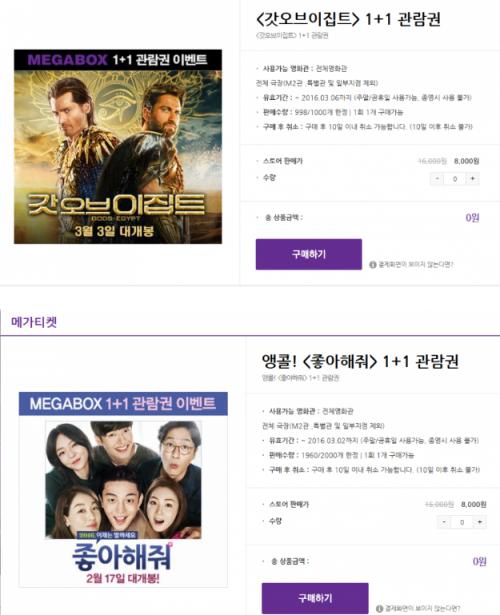The width and height of the screenshot is (500, 615).
Task: Click the MEGABOX 1+1 관람권 이벤트 blue banner
Action: pos(123,404)
